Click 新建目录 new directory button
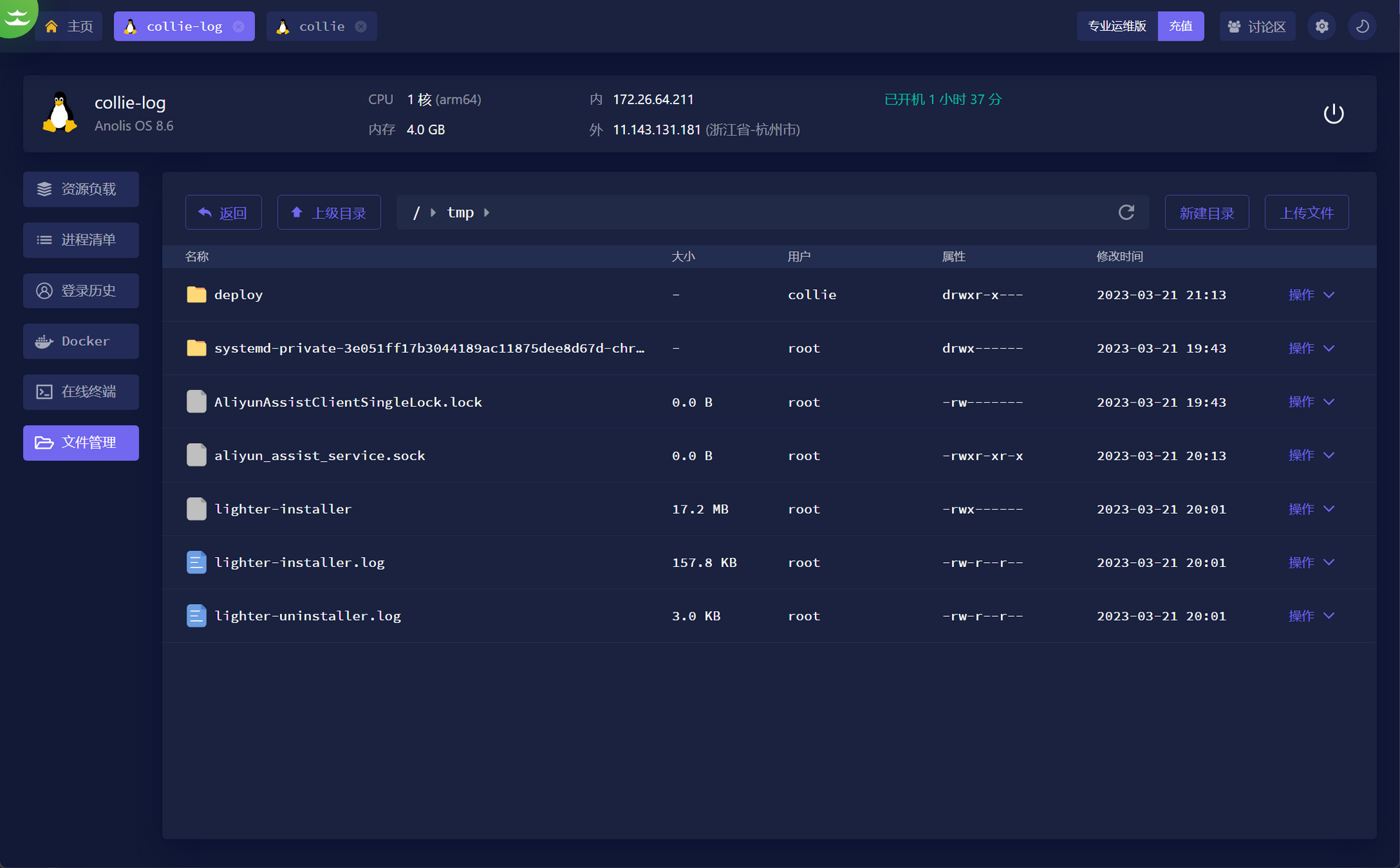 (1206, 213)
